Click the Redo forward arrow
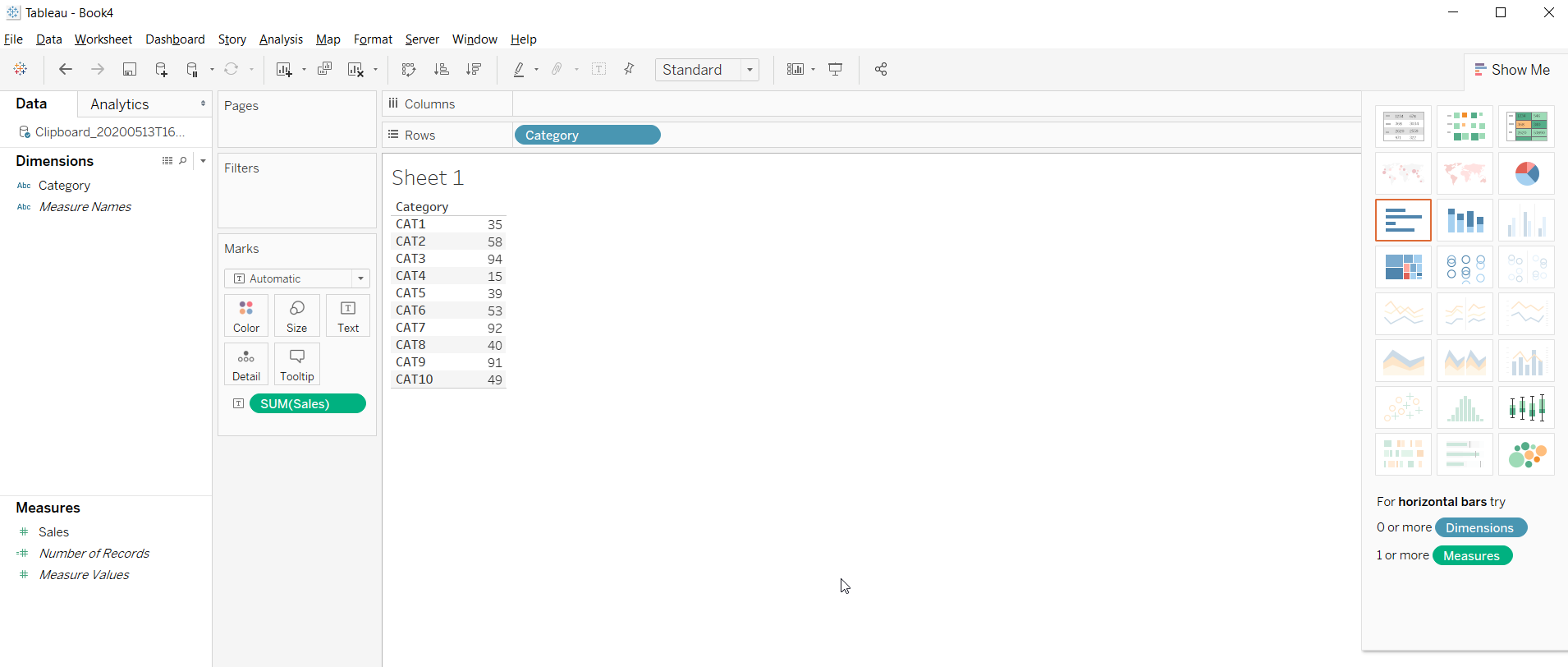 click(98, 70)
